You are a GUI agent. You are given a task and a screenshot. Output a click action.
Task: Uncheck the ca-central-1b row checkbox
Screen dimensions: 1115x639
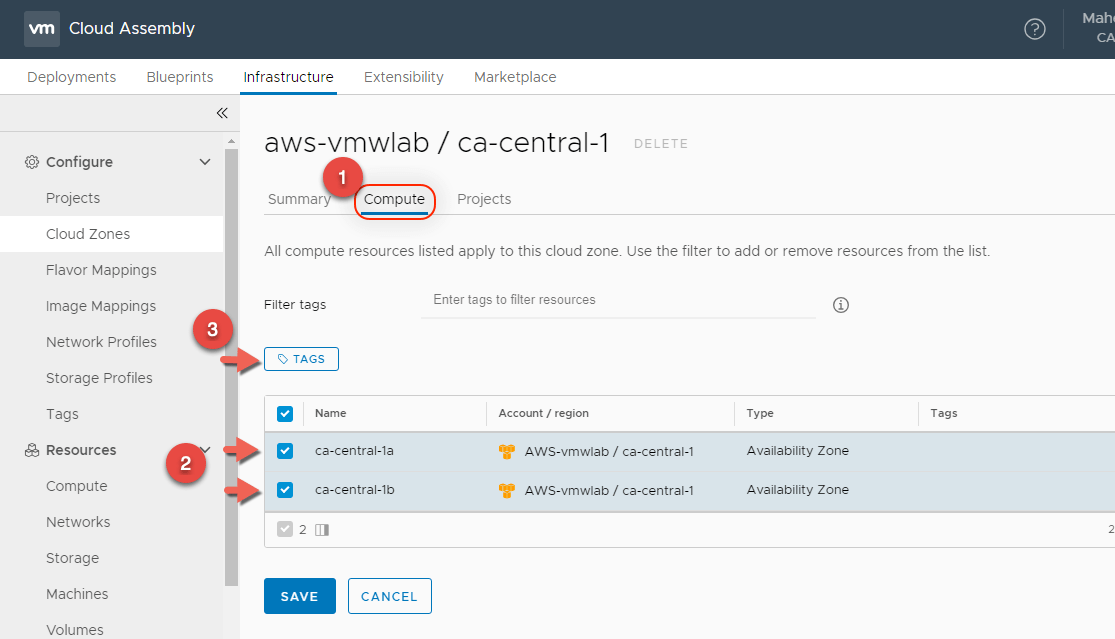click(x=285, y=490)
